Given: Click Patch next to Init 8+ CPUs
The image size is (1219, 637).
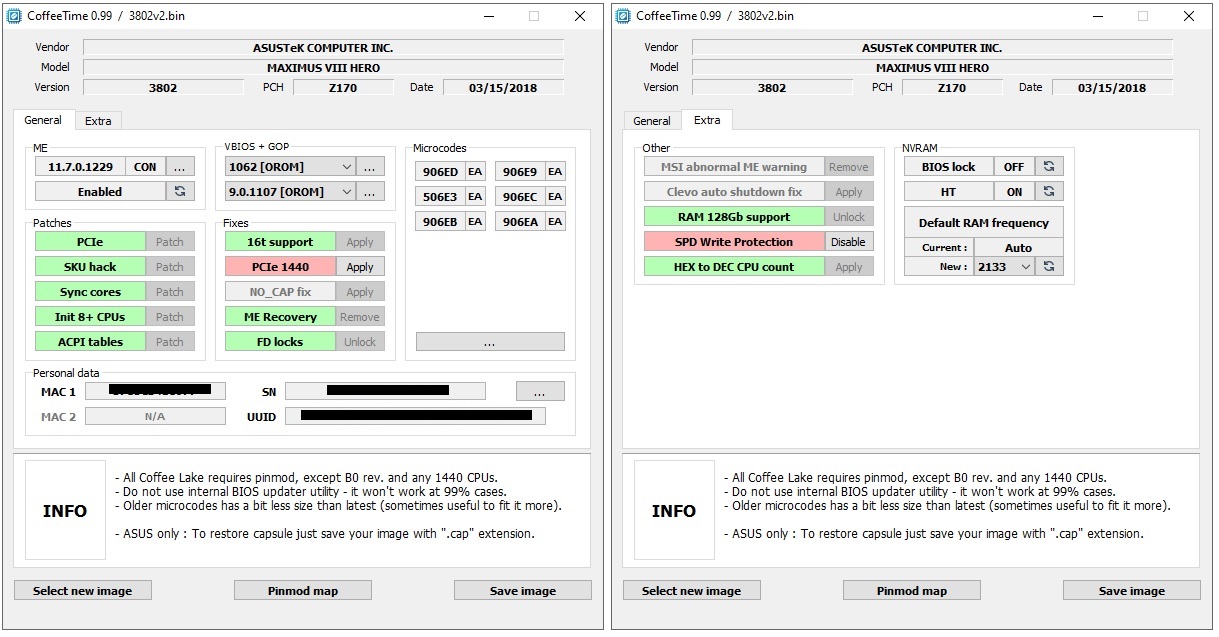Looking at the screenshot, I should coord(170,316).
